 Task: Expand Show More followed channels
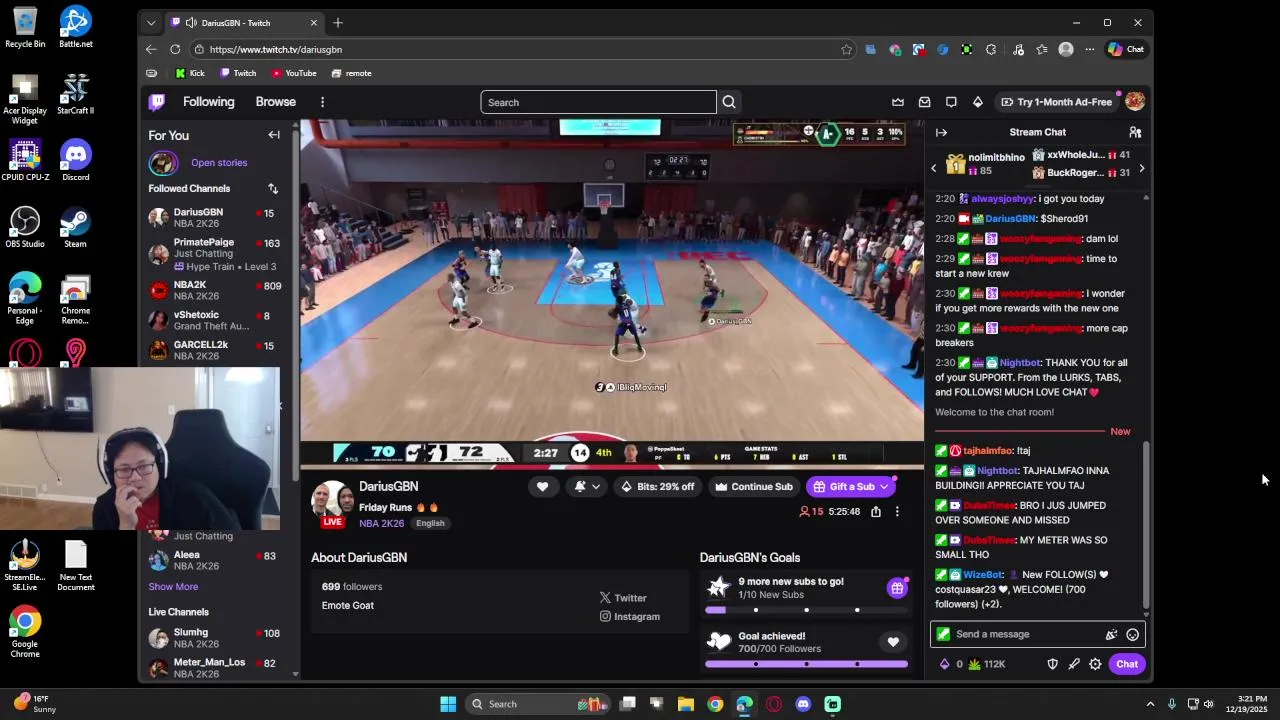[173, 587]
